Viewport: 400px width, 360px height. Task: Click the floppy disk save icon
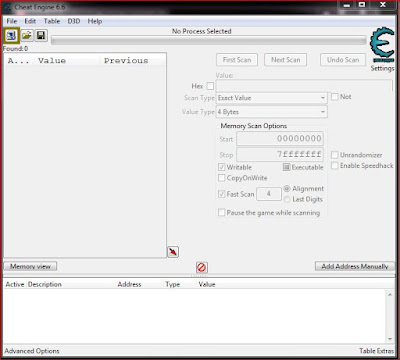pos(41,35)
